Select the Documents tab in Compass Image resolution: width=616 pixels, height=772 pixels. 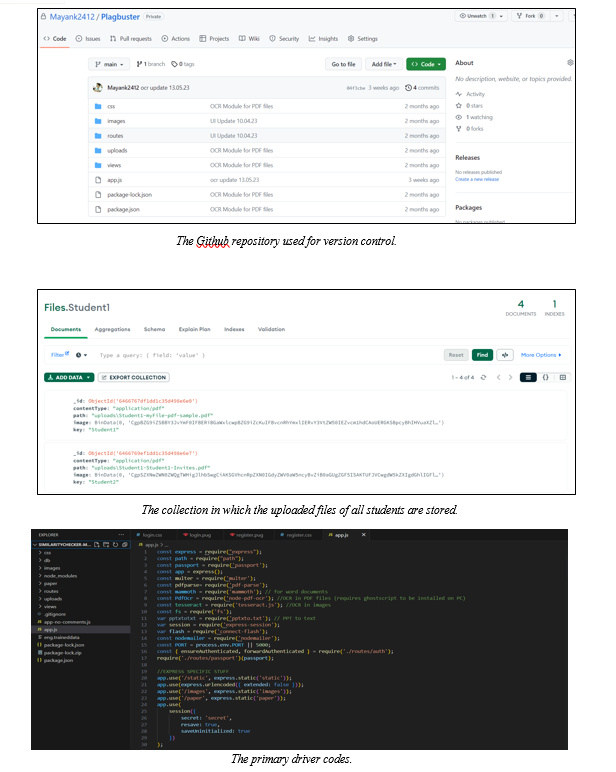pyautogui.click(x=65, y=329)
